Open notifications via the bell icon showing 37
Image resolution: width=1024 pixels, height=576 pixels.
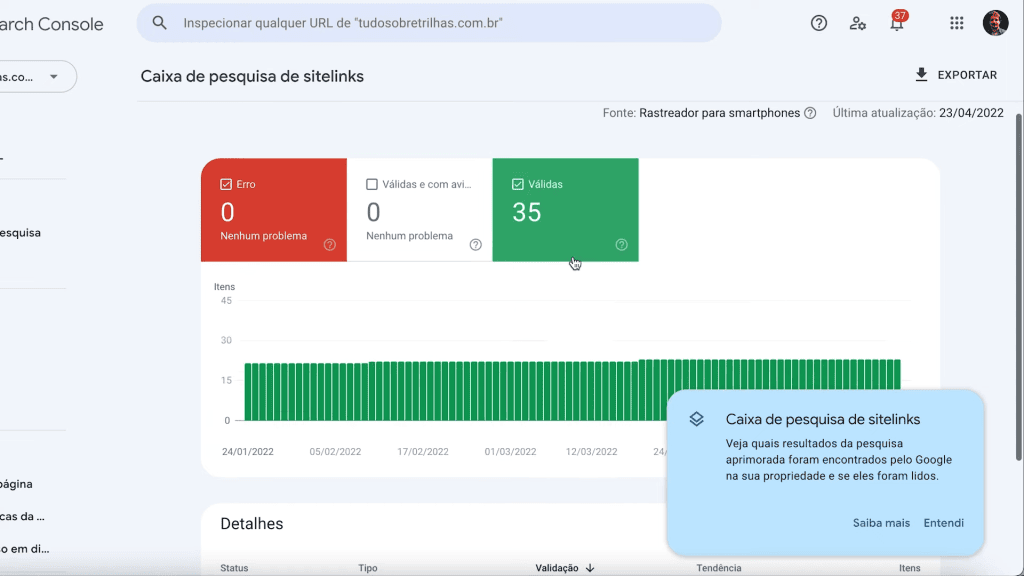(x=897, y=24)
